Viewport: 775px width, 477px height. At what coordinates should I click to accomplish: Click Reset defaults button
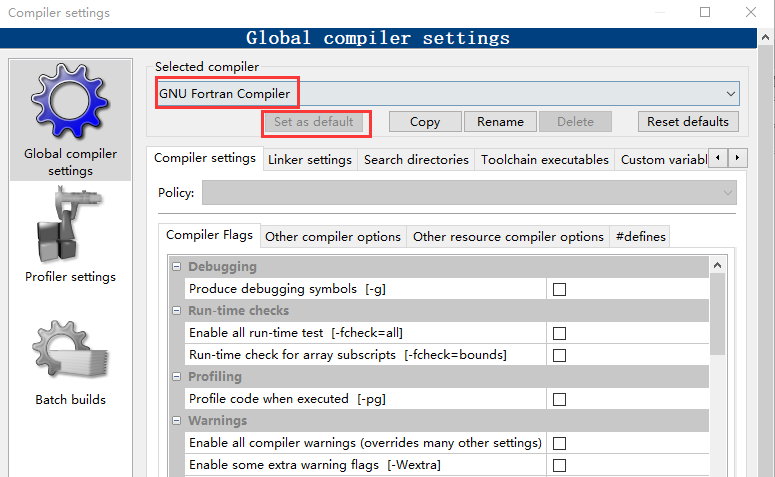click(688, 122)
